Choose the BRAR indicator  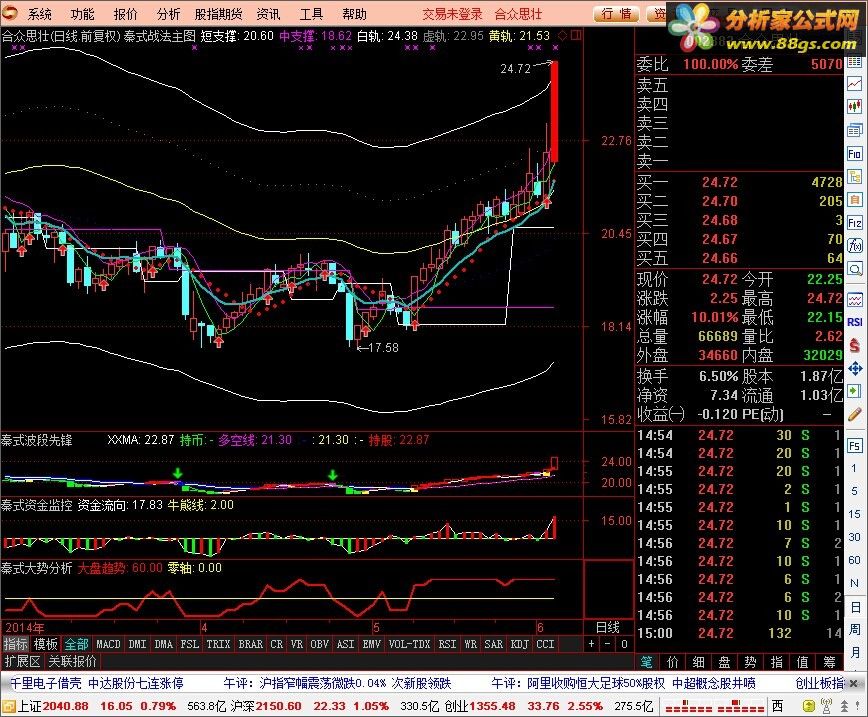(251, 644)
